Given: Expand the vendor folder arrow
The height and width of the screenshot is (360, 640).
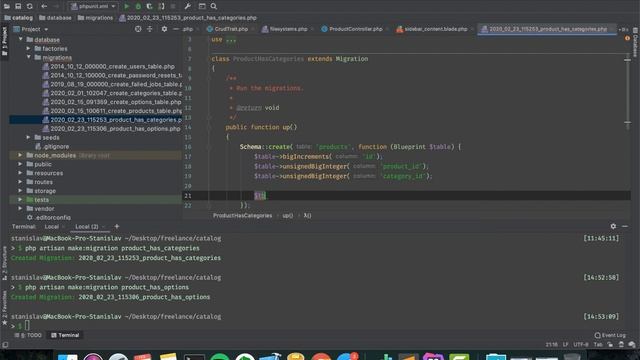Looking at the screenshot, I should 20,209.
